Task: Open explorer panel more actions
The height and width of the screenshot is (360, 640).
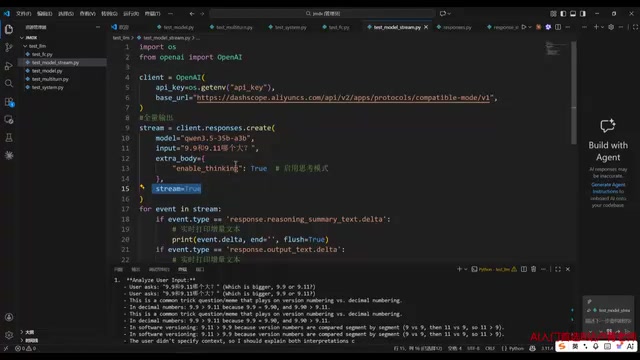Action: click(x=98, y=27)
